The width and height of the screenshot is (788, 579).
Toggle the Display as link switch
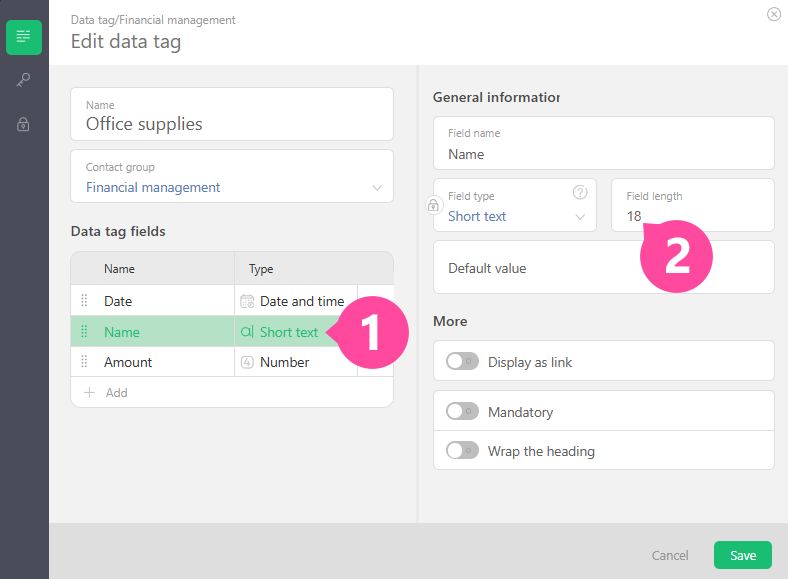(462, 361)
